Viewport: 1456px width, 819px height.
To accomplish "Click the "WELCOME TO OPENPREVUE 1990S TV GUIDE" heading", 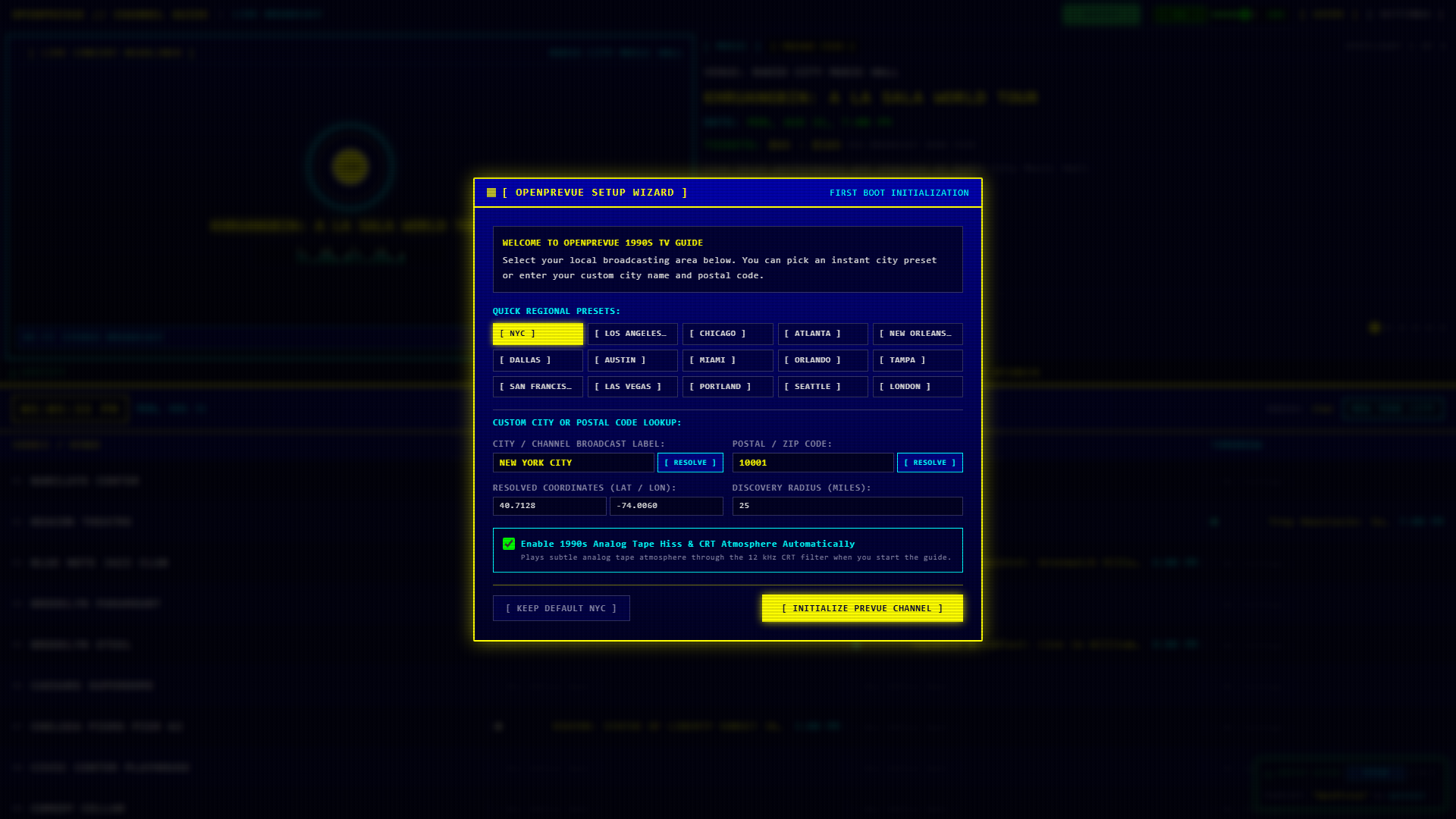I will (x=603, y=243).
